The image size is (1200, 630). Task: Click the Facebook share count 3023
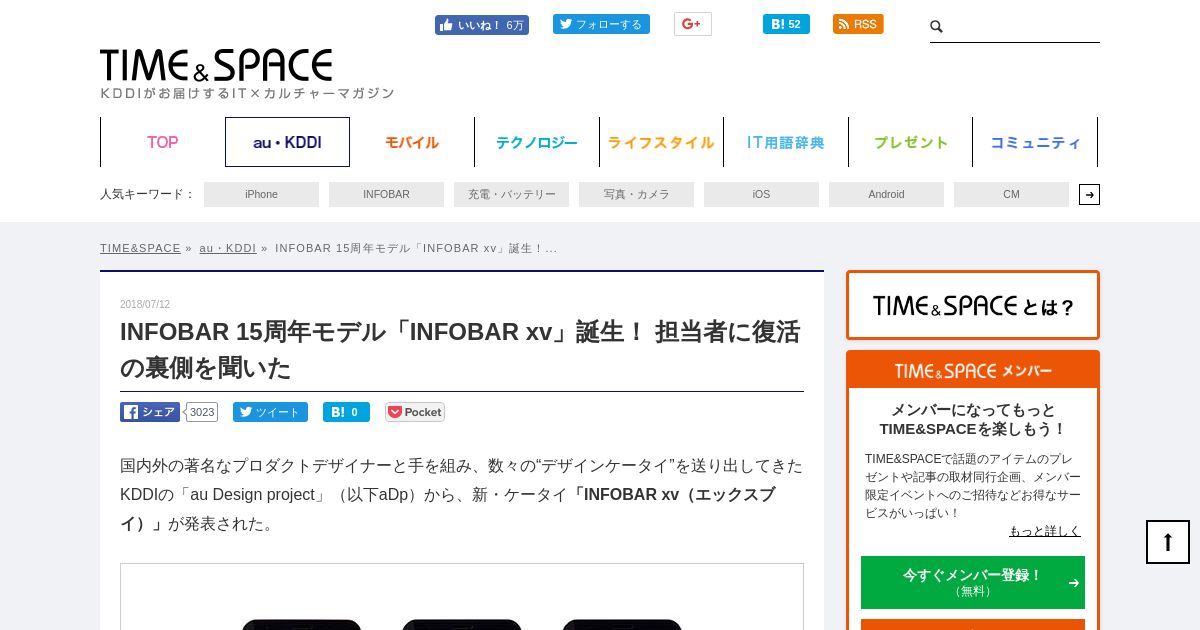(202, 412)
